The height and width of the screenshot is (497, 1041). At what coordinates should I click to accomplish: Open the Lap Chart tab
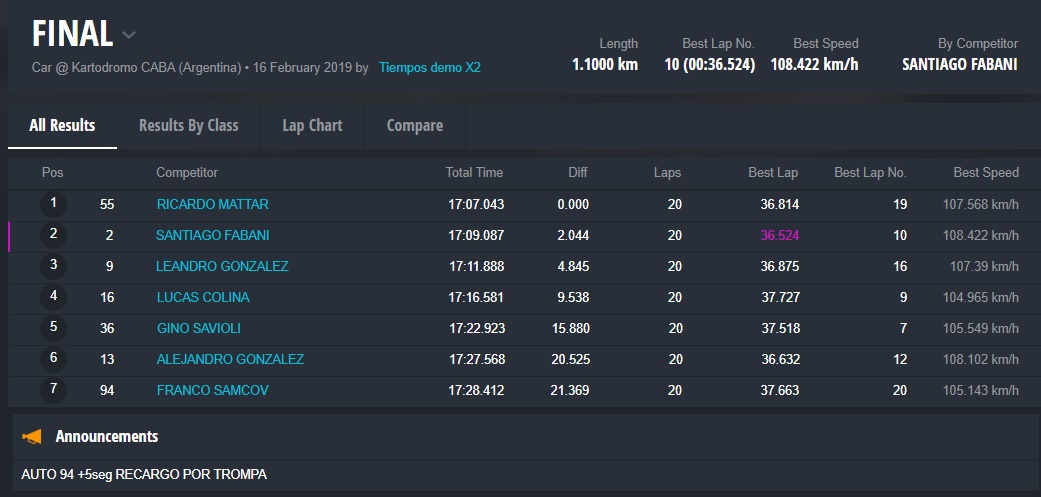pos(312,125)
